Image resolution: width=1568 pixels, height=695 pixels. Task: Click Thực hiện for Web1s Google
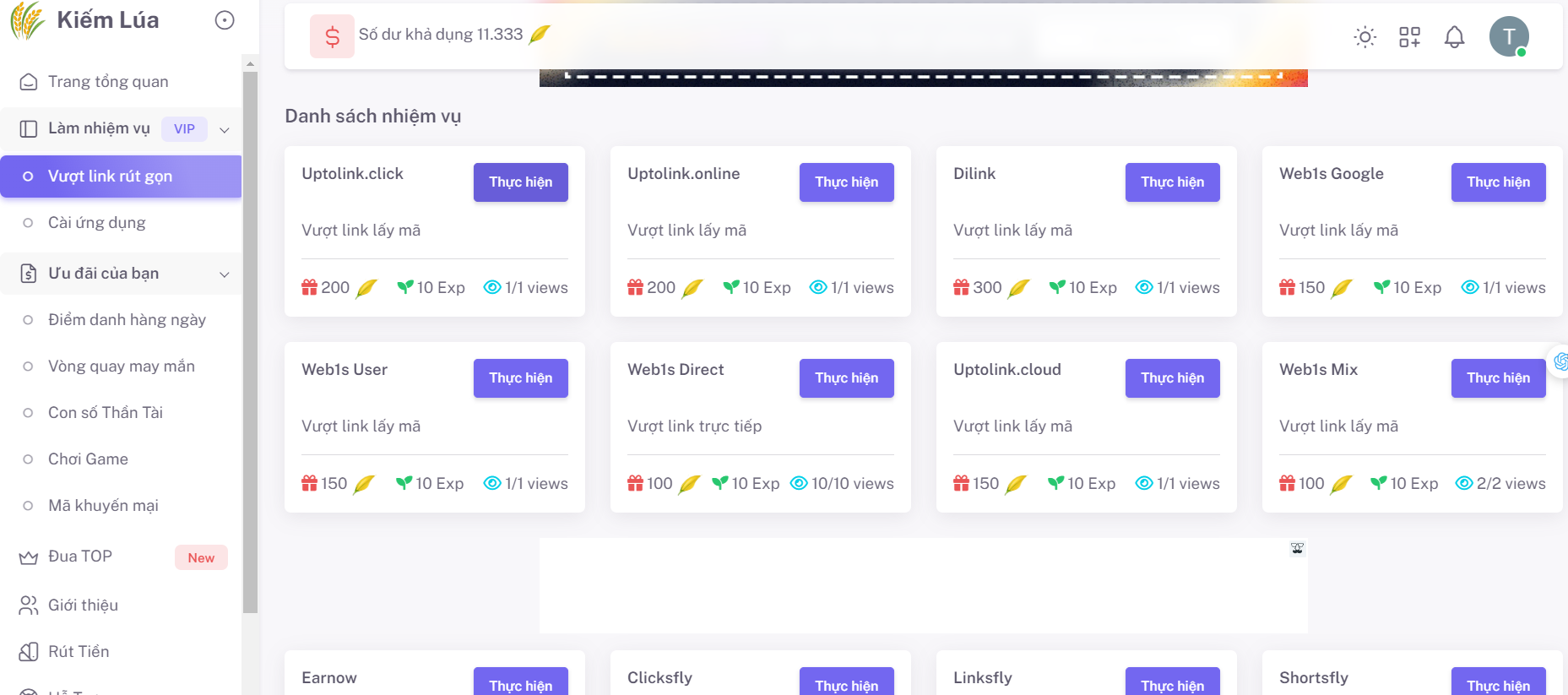(1498, 182)
